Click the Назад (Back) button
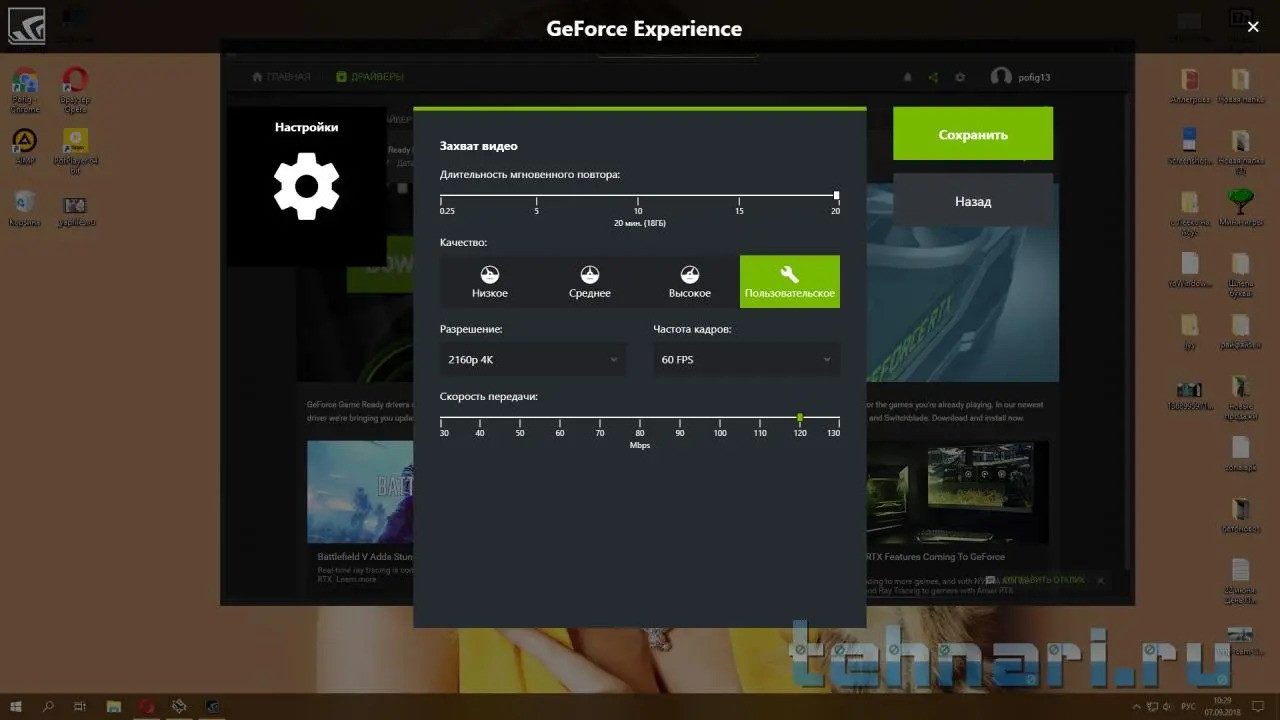The image size is (1280, 720). pyautogui.click(x=973, y=200)
